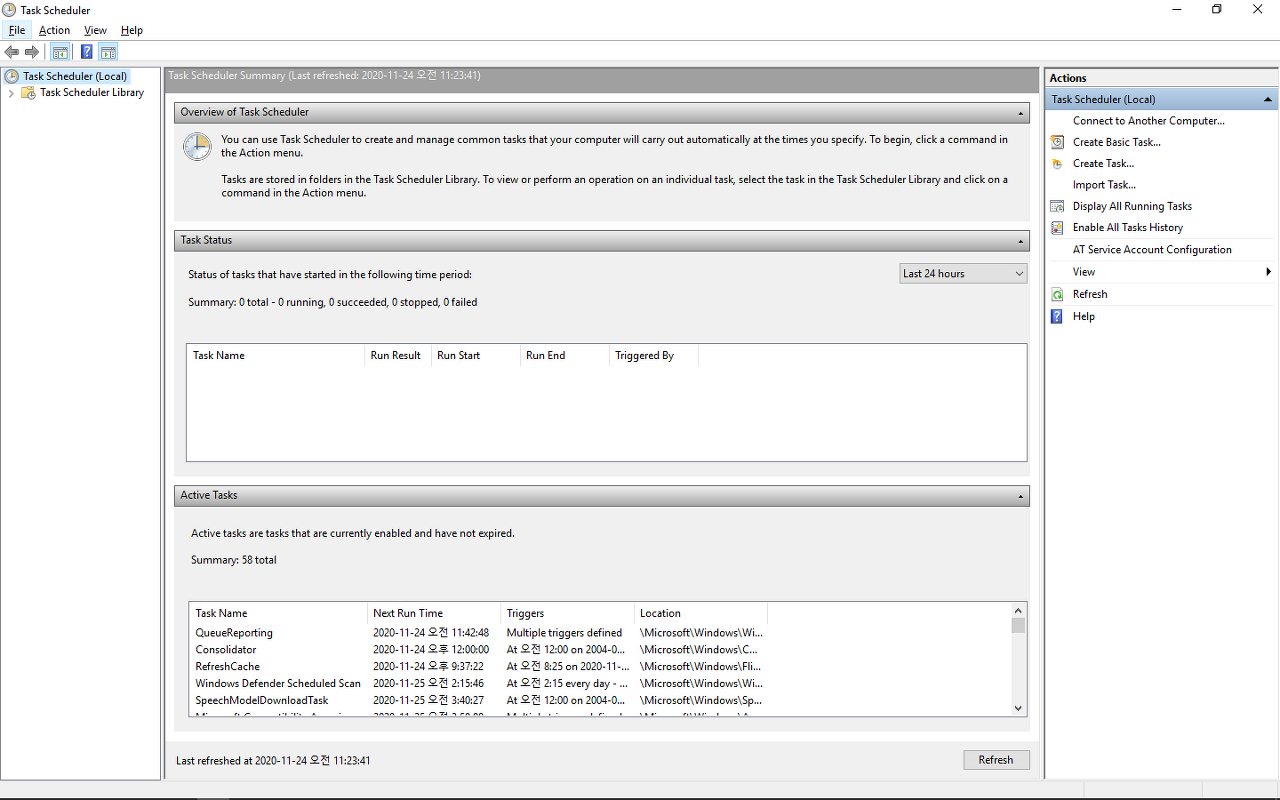The width and height of the screenshot is (1280, 800).
Task: Sort by Run End column header
Action: click(x=564, y=355)
